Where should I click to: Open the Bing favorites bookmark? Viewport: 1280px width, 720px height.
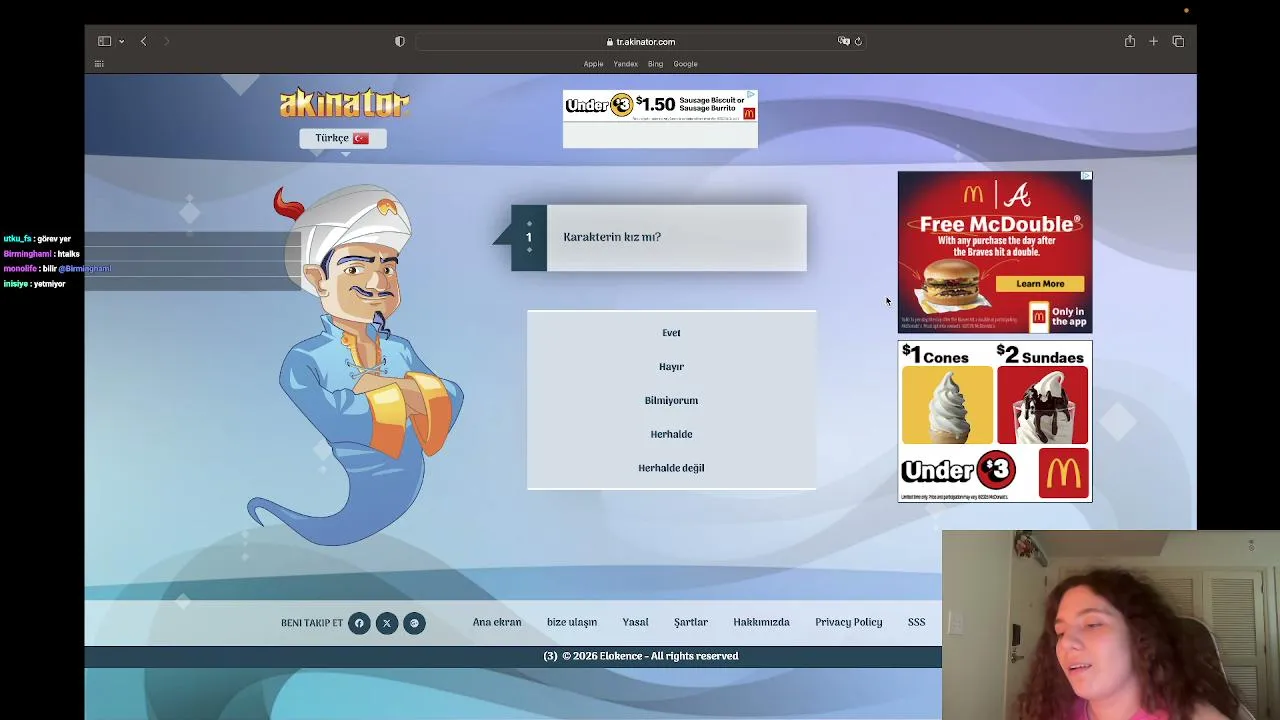(x=655, y=64)
